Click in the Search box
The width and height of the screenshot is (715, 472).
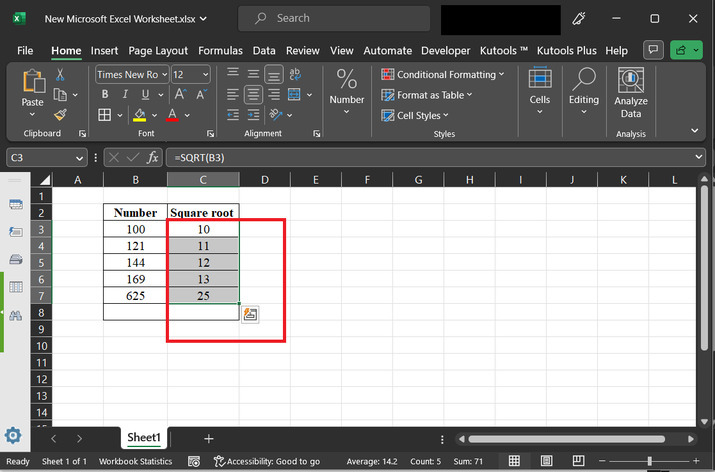pos(334,18)
